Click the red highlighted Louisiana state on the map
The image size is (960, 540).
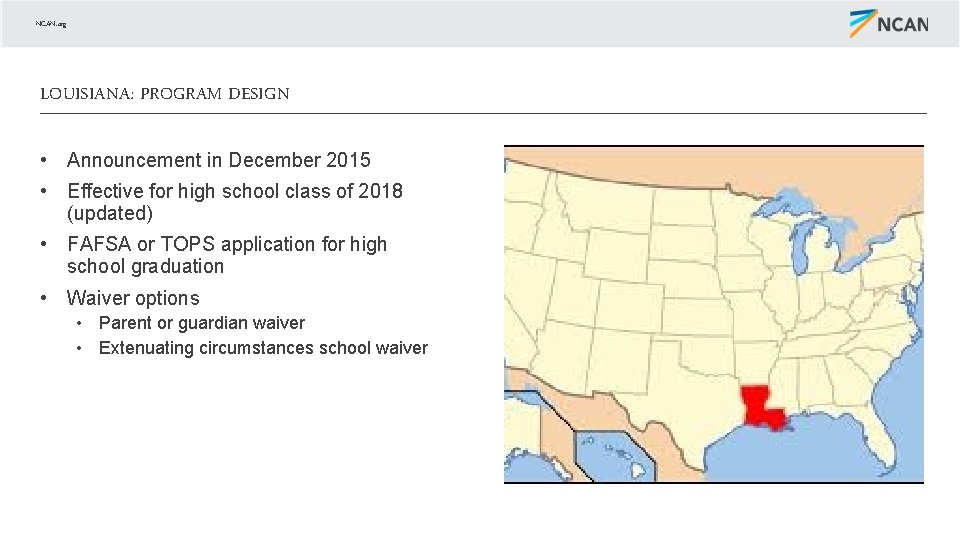761,404
